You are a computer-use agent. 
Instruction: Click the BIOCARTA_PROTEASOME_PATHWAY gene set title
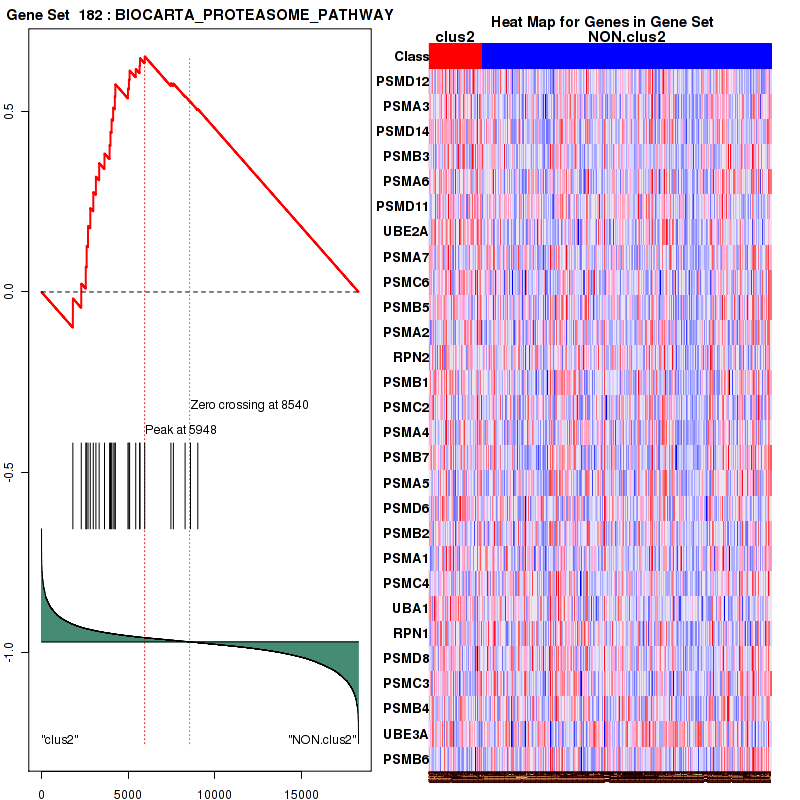(x=200, y=15)
